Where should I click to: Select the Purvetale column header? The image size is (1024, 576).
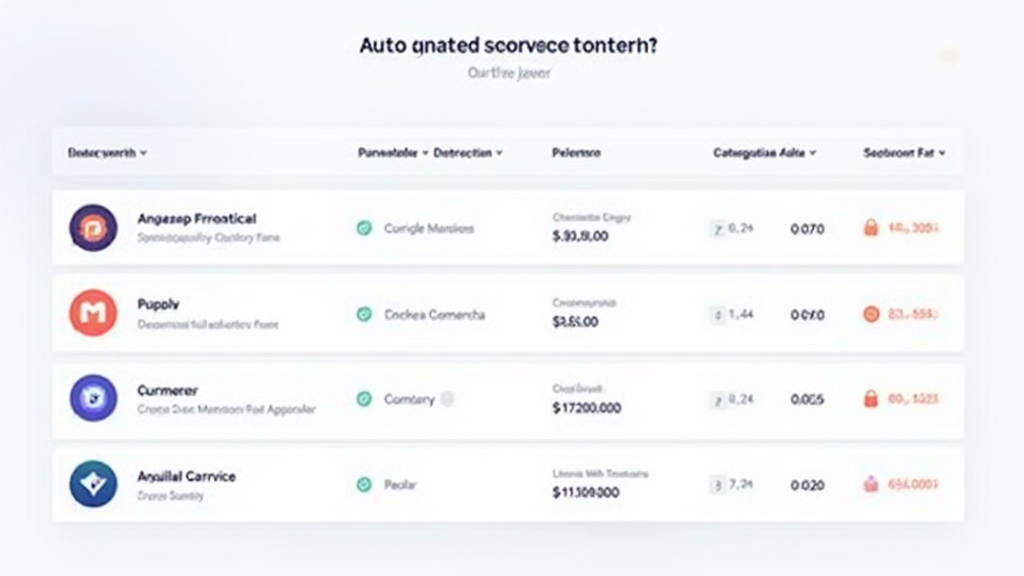[x=387, y=153]
